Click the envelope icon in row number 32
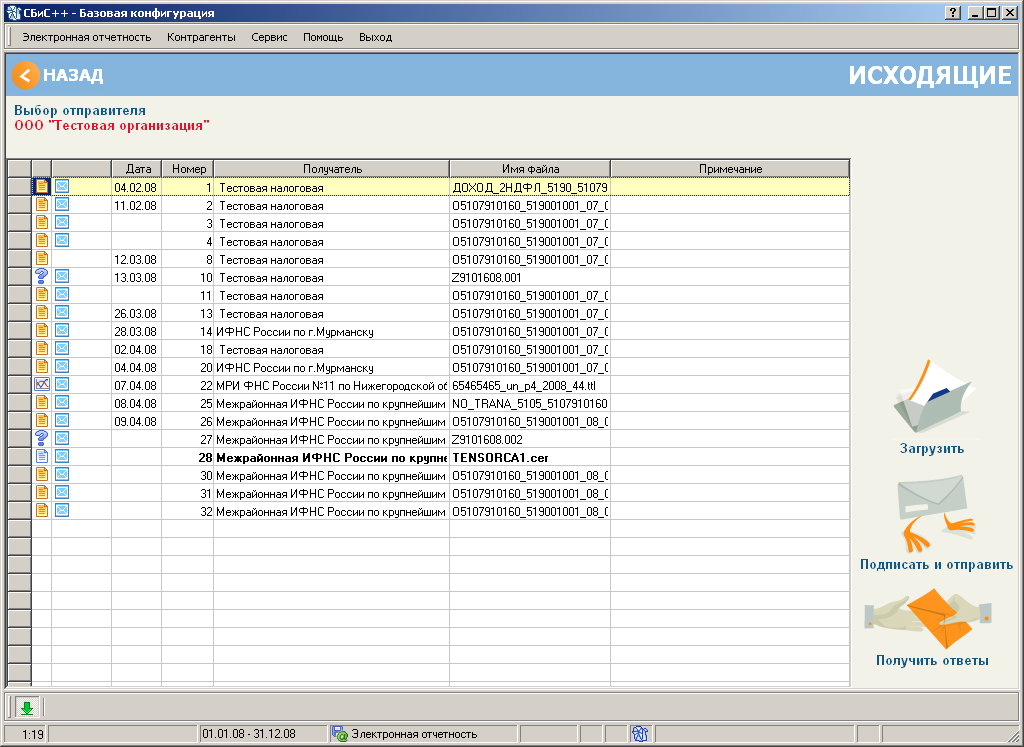1024x747 pixels. [61, 511]
